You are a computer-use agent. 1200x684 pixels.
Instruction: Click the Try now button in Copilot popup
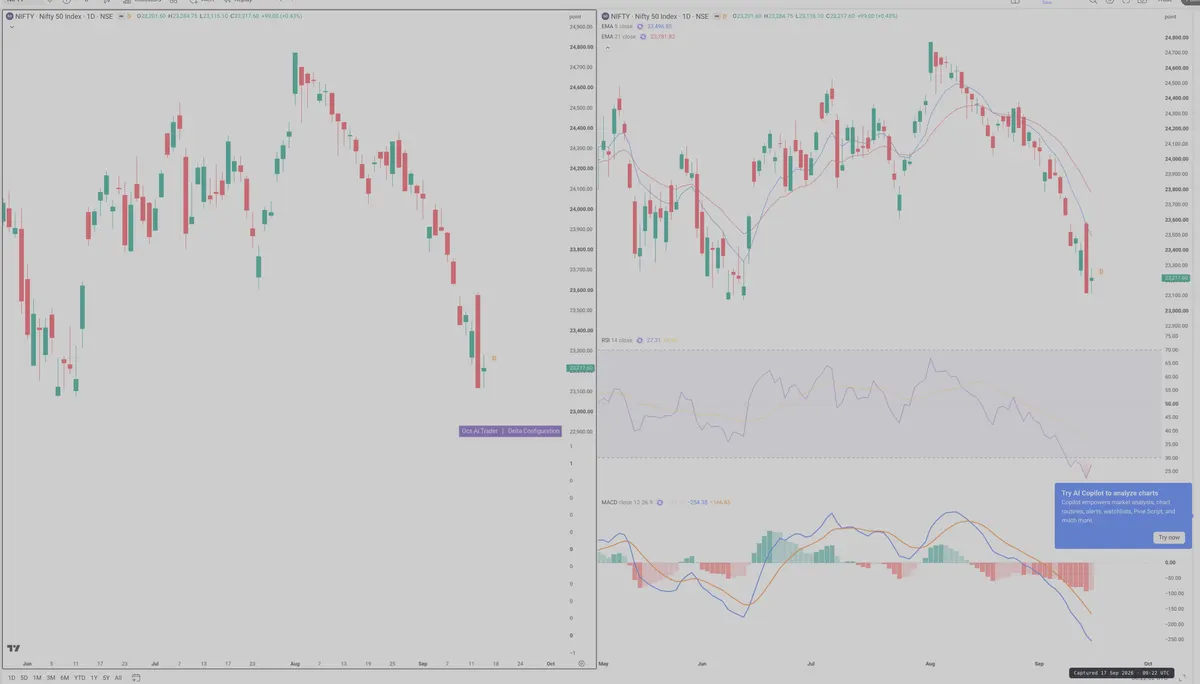tap(1168, 537)
